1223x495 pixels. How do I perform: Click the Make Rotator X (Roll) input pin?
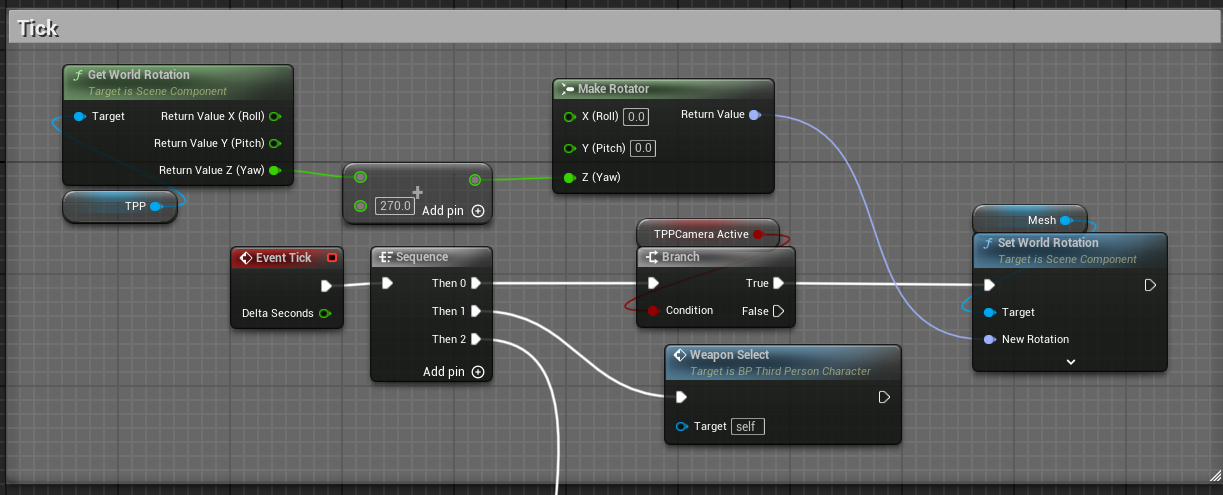click(569, 117)
